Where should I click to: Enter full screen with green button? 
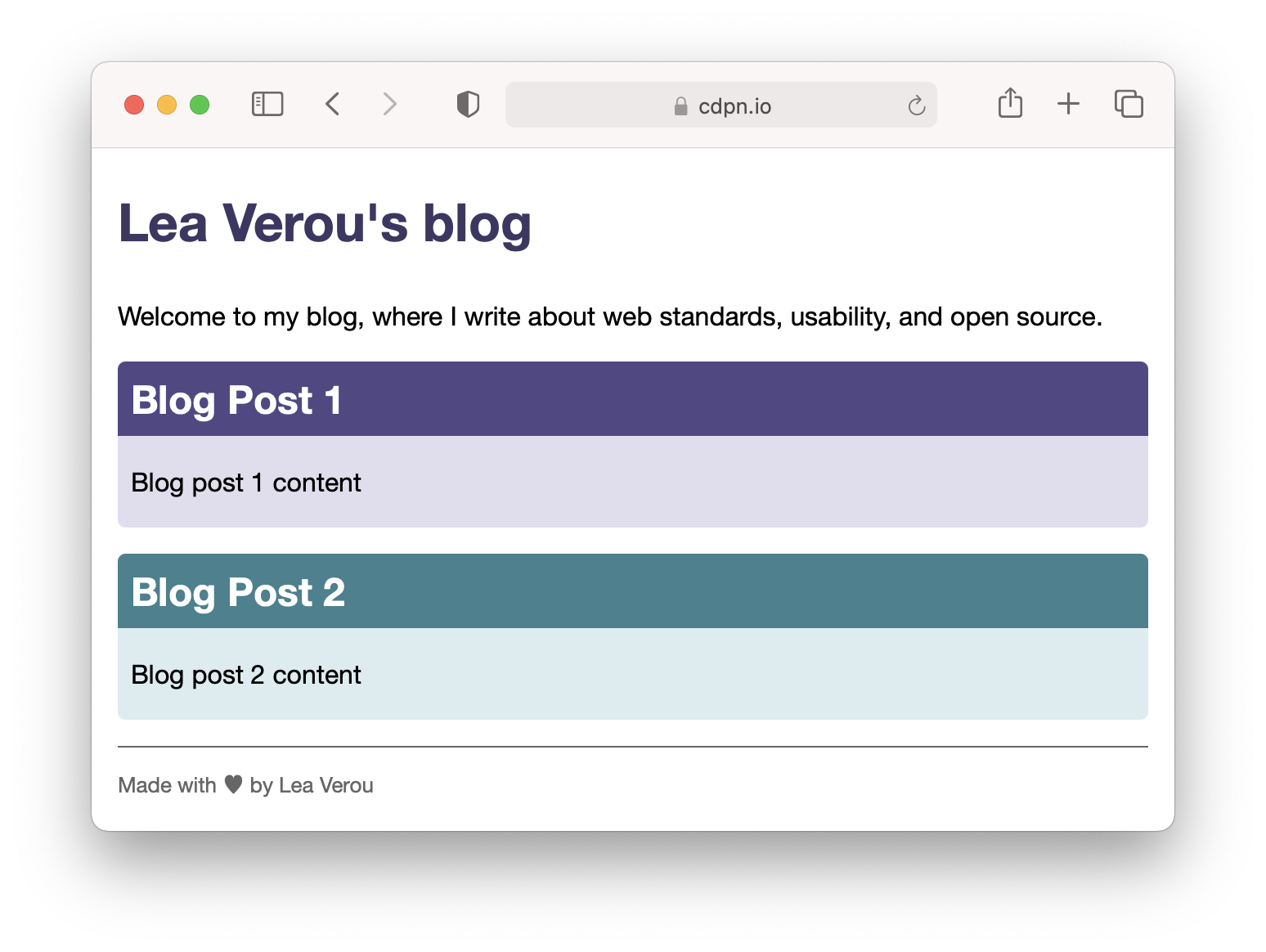pyautogui.click(x=200, y=105)
